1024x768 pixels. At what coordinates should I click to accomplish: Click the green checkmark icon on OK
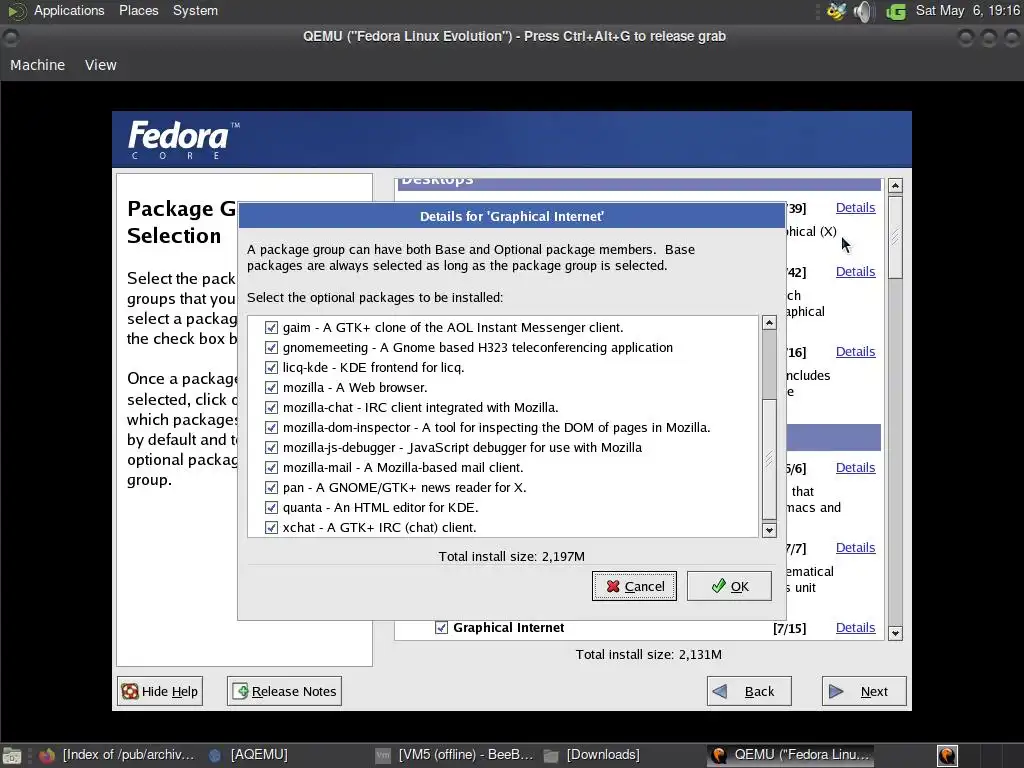tap(718, 586)
